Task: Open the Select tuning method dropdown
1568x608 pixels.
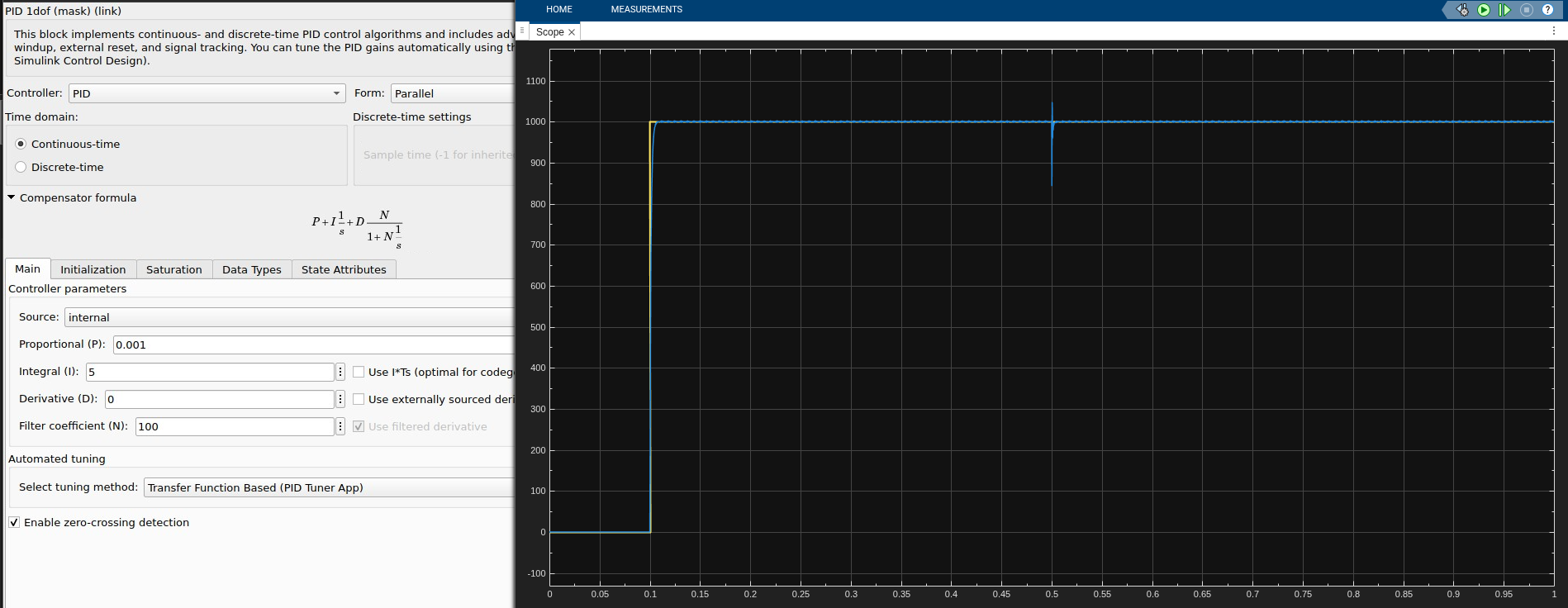Action: [x=329, y=487]
